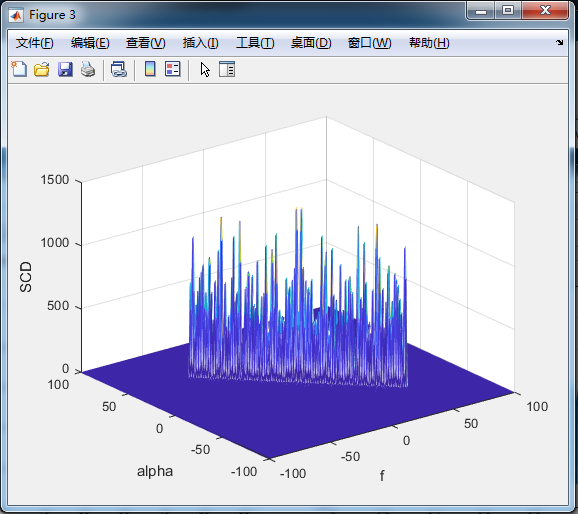Open a file with folder icon

pos(42,69)
